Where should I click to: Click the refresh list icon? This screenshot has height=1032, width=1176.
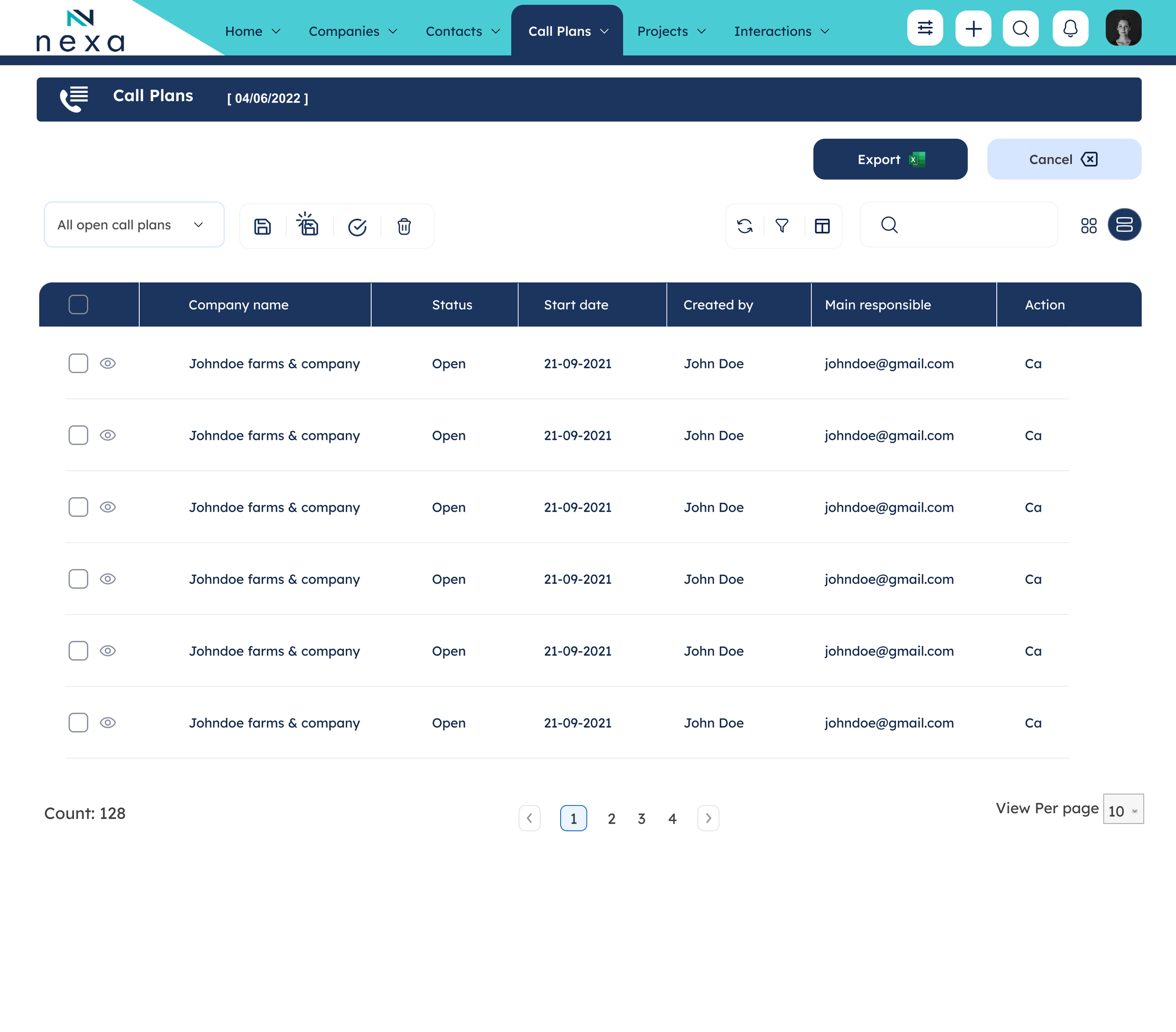pos(745,225)
